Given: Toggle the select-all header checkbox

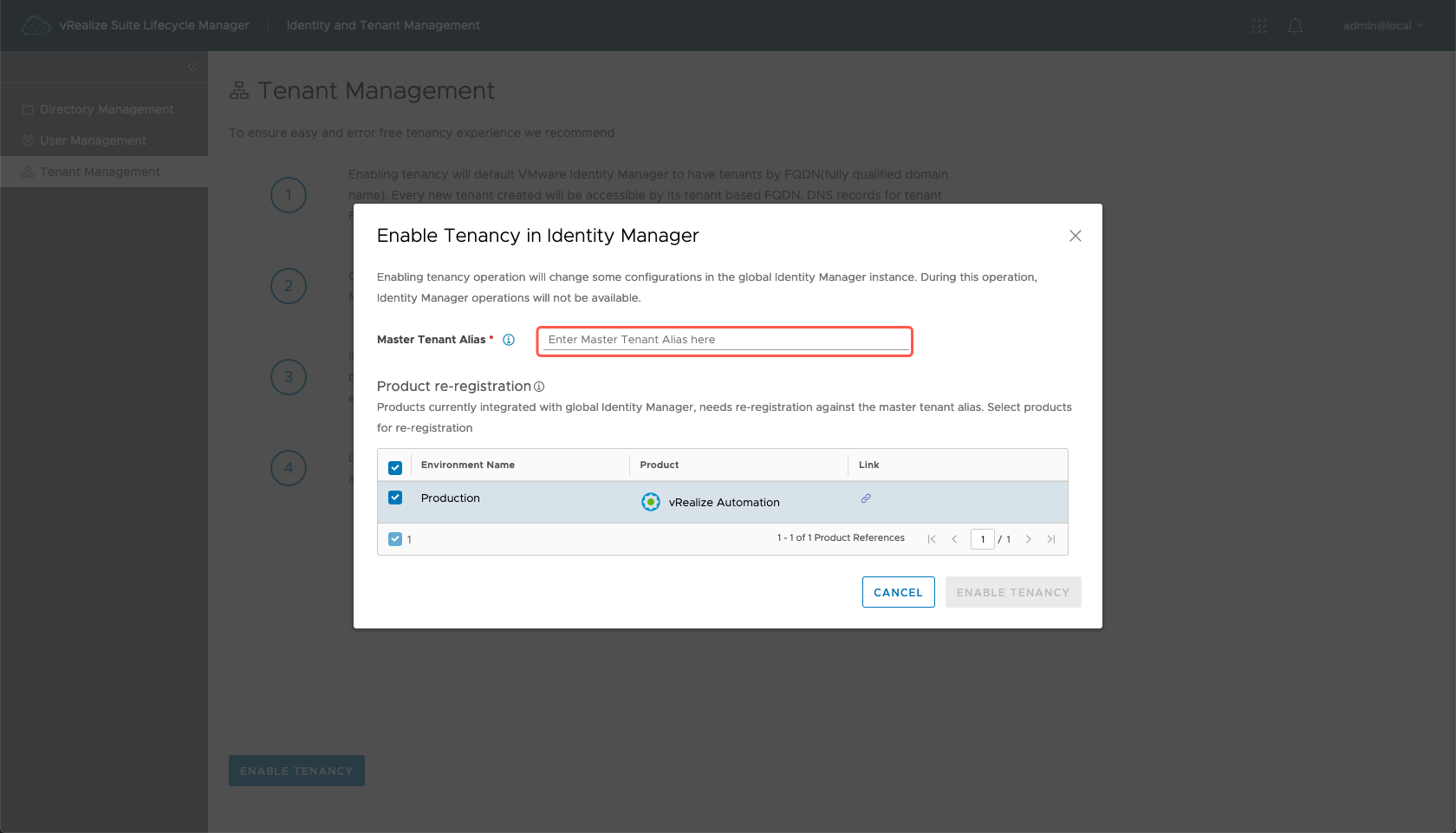Looking at the screenshot, I should tap(395, 467).
